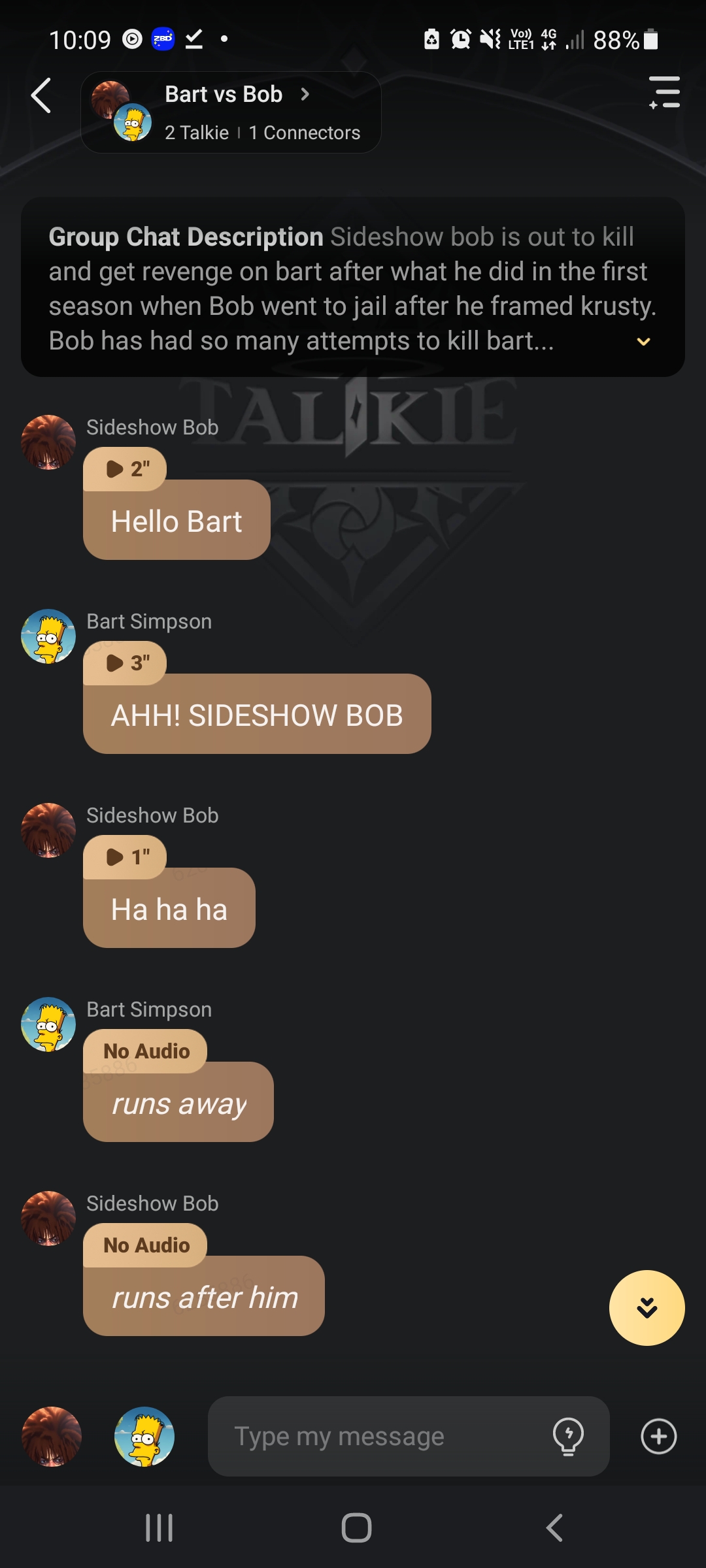Tap the No Audio tag on runs after him

pos(146,1245)
